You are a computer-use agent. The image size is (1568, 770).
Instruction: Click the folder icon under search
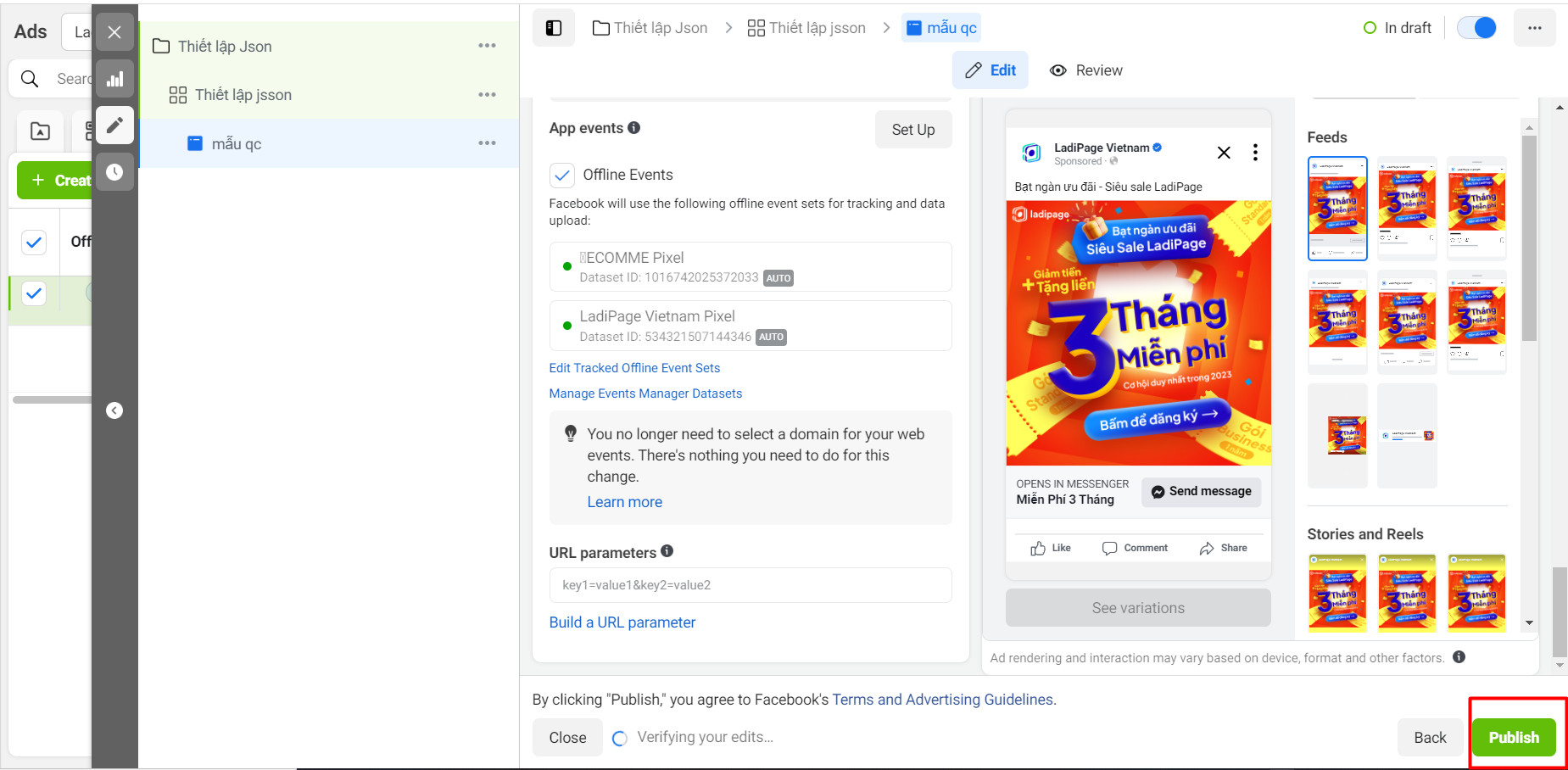click(x=40, y=131)
